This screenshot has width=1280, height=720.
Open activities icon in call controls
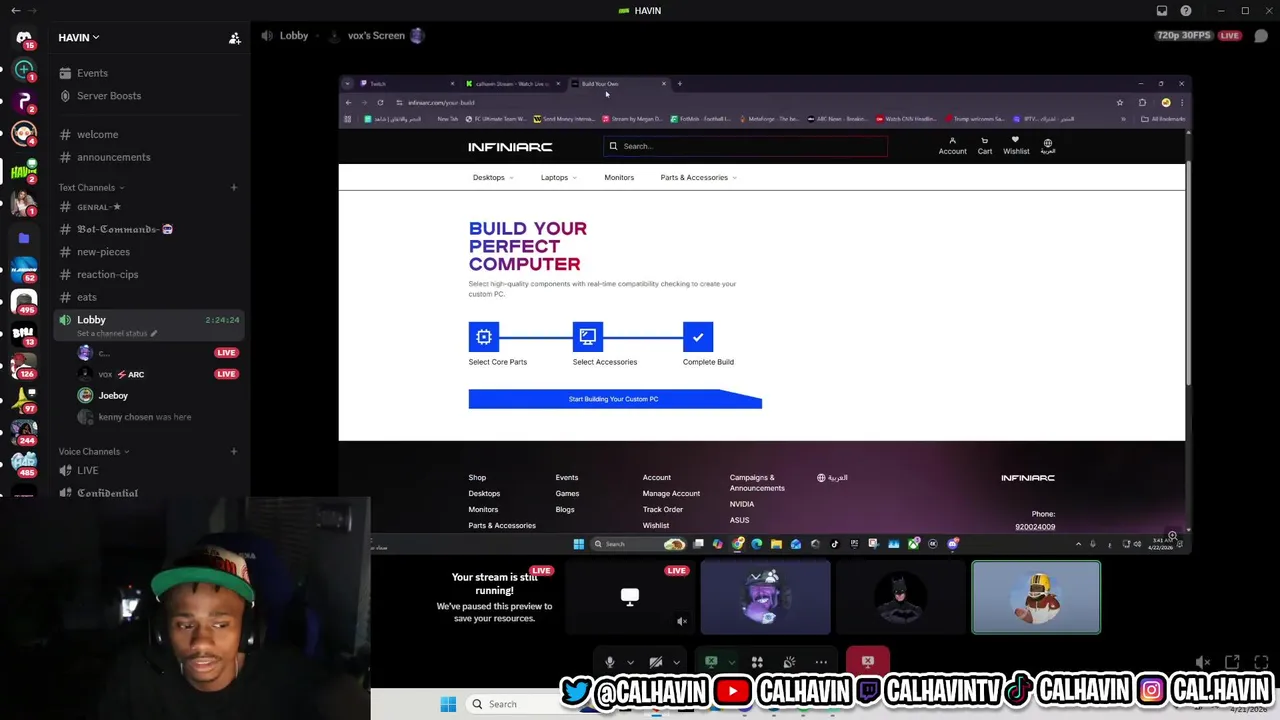coord(757,662)
